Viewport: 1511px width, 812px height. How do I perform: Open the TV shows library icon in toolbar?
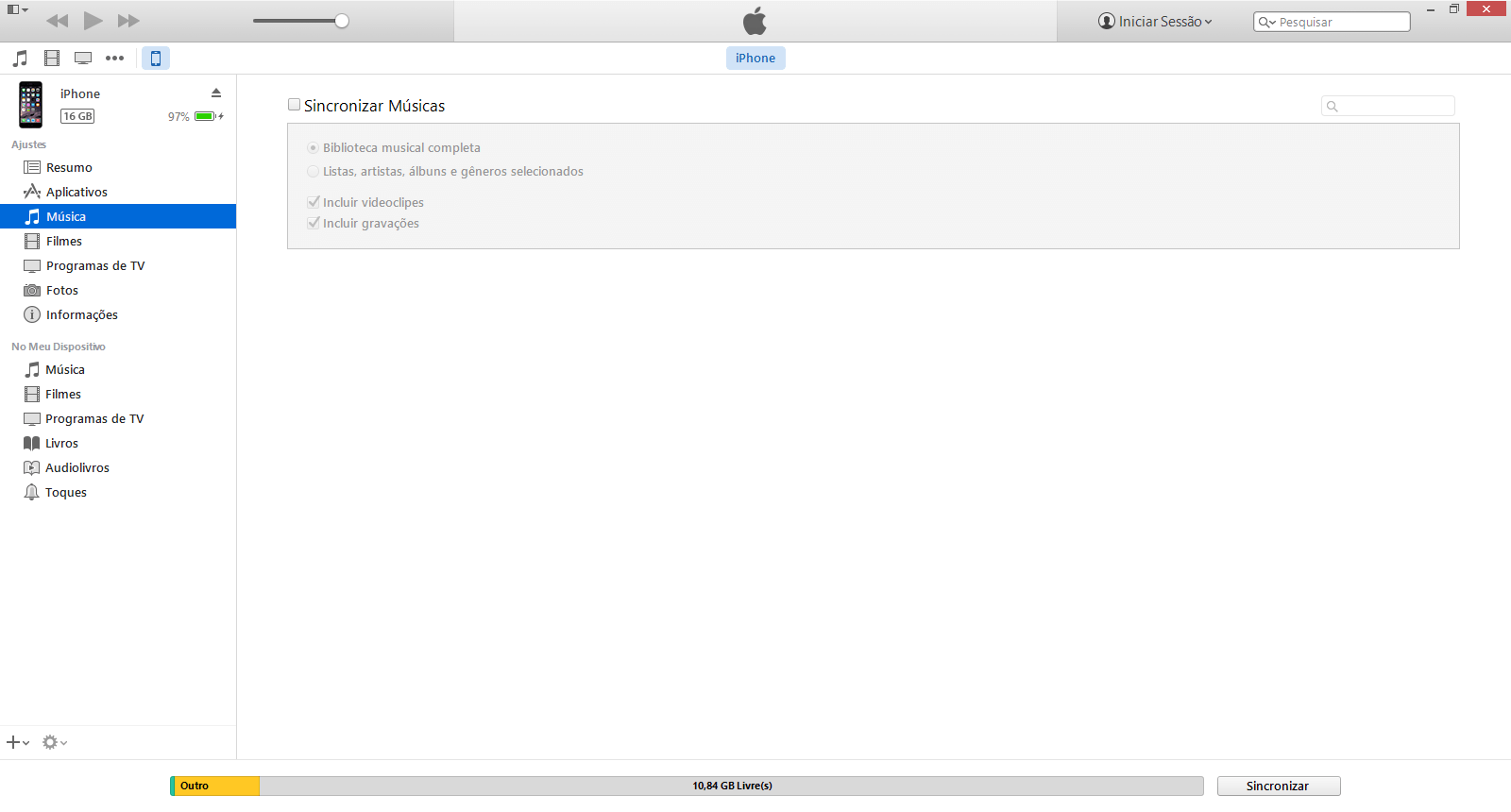tap(83, 58)
